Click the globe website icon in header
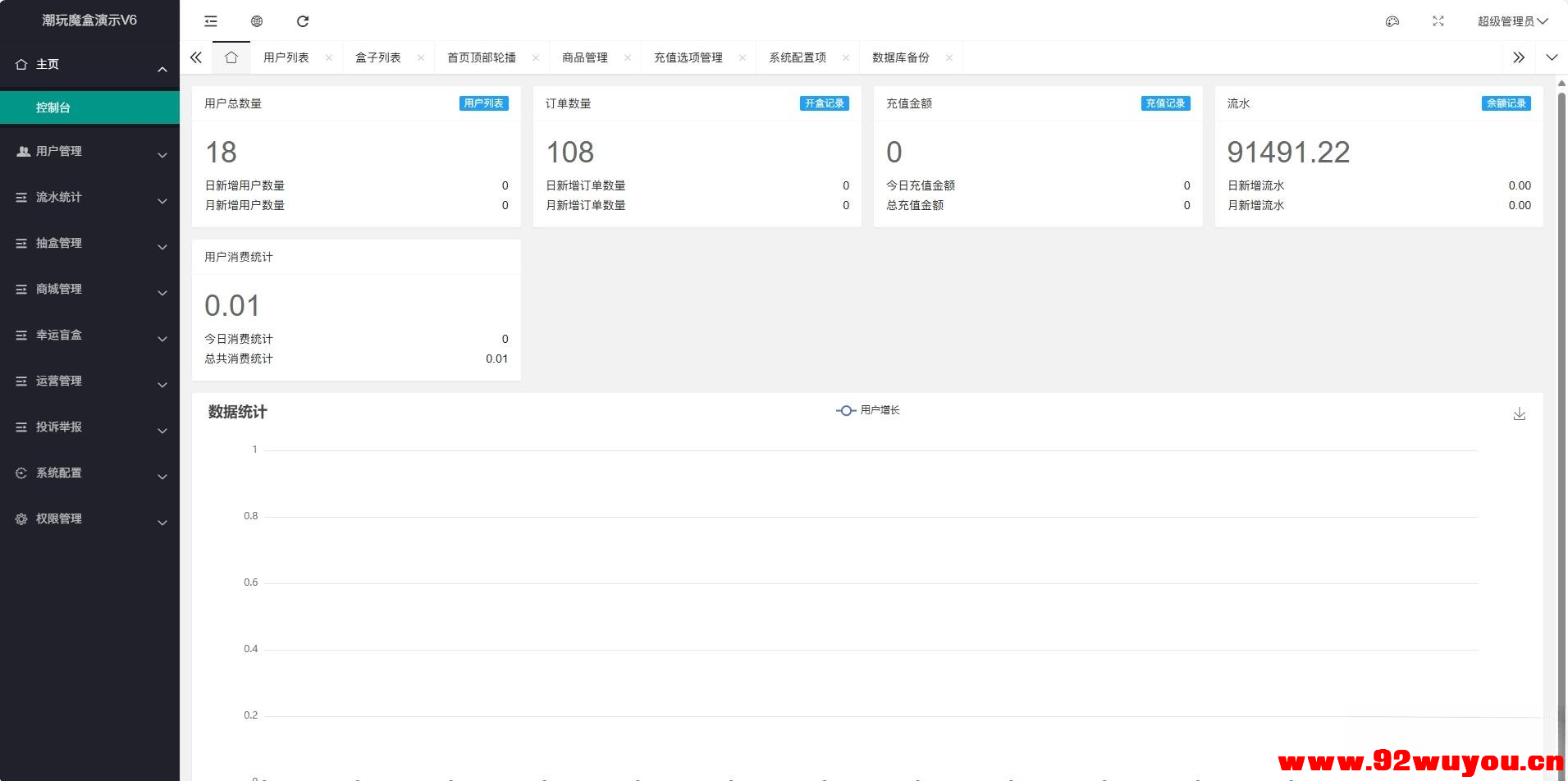Viewport: 1568px width, 781px height. (x=257, y=21)
